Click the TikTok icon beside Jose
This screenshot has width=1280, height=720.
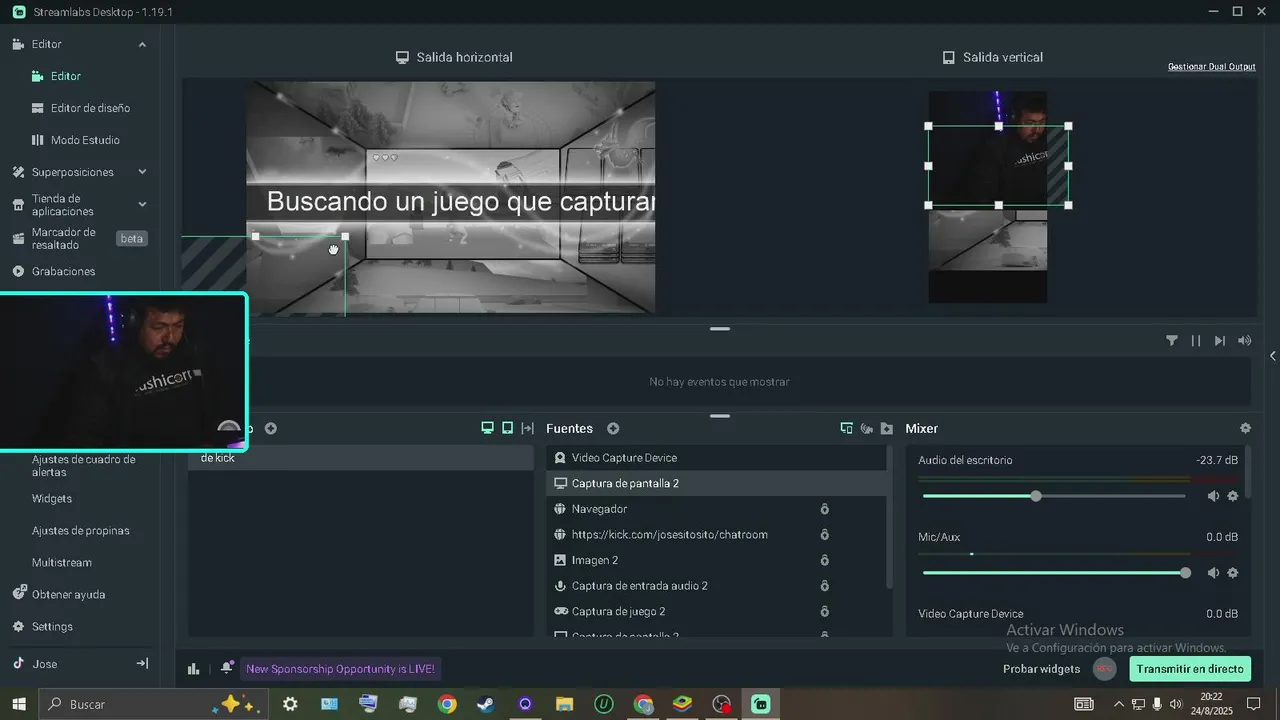pos(18,663)
